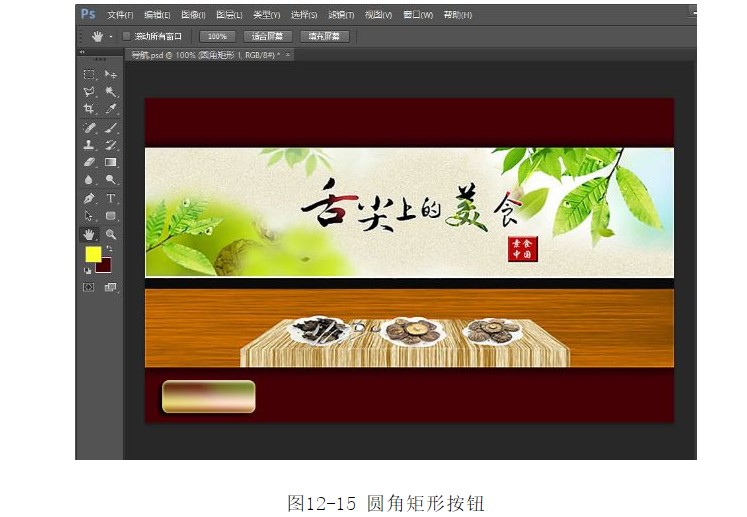
Task: Close the 导航.psd document tab
Action: point(289,55)
